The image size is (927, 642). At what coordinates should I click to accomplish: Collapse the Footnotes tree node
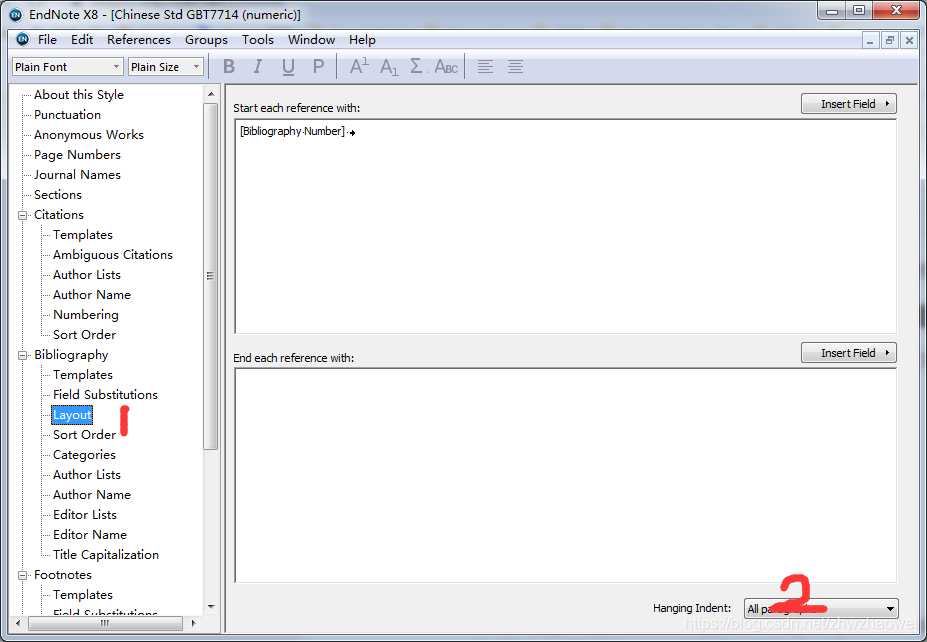pos(22,575)
